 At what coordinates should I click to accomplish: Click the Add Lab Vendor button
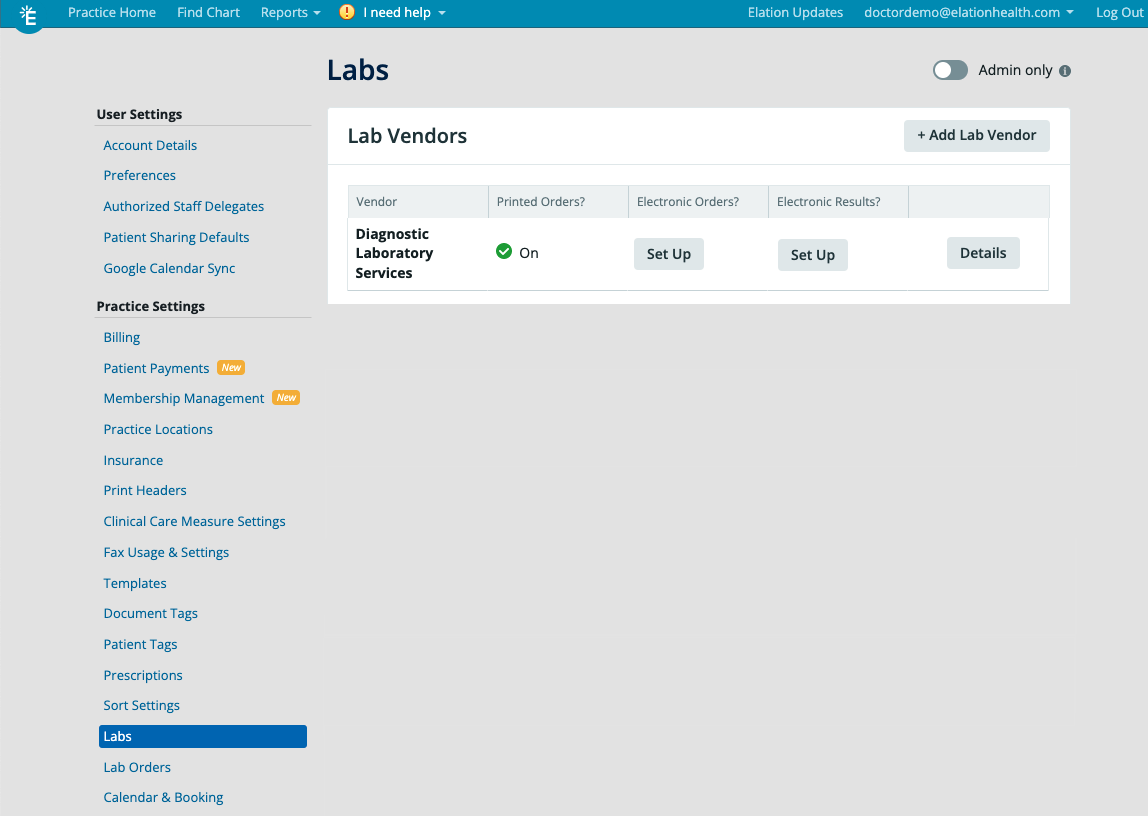[977, 135]
